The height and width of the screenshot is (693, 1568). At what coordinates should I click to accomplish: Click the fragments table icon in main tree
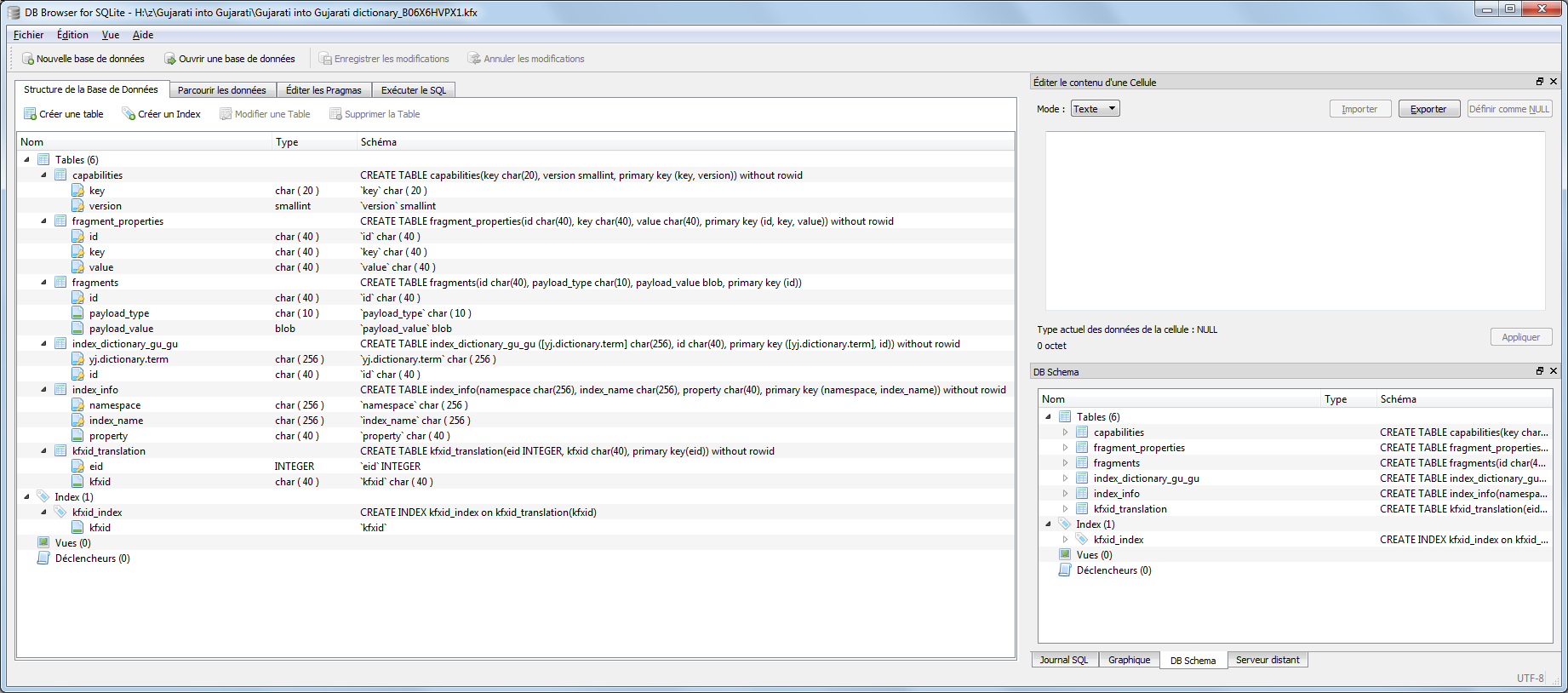[60, 283]
